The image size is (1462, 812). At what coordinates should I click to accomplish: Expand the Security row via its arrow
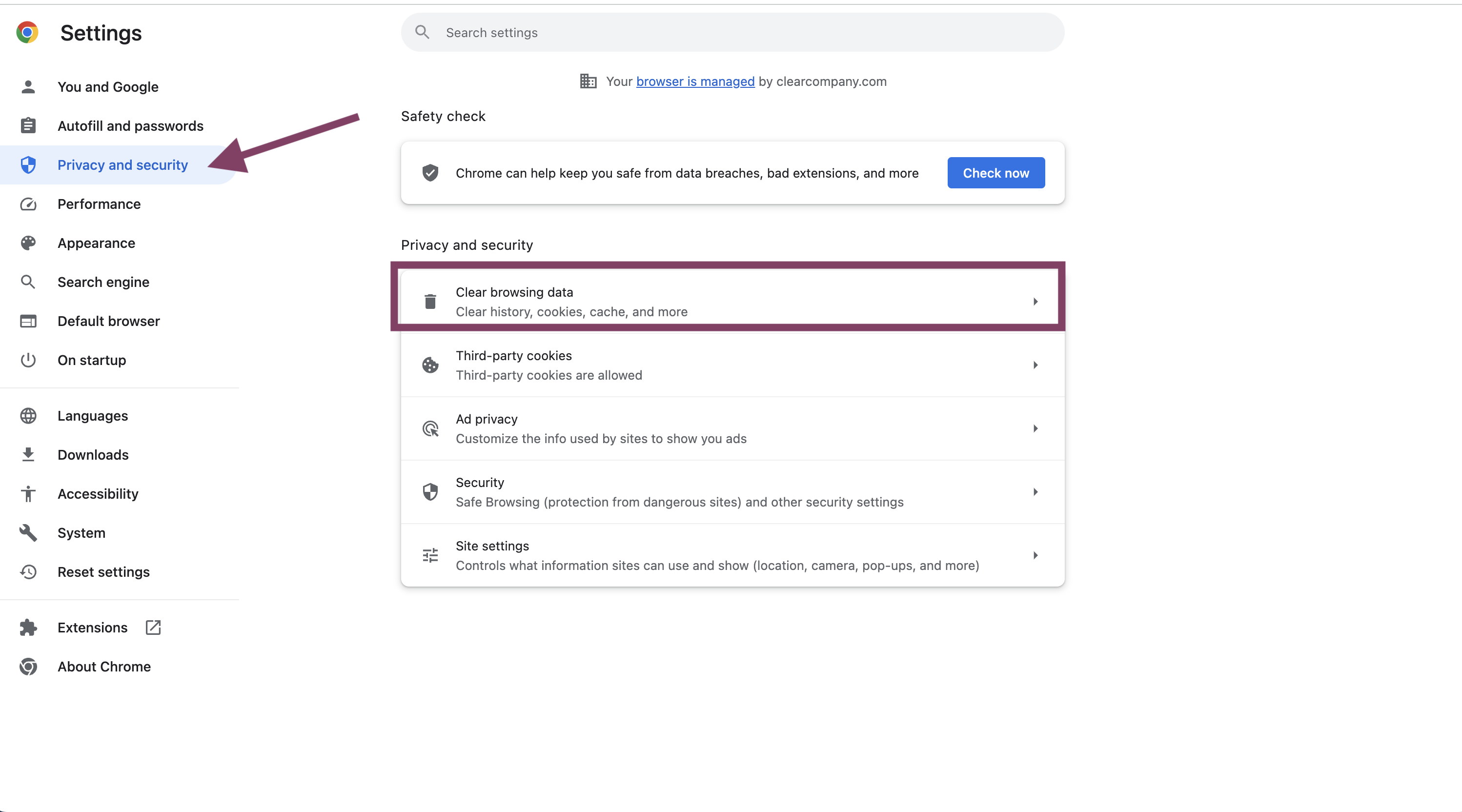pyautogui.click(x=1035, y=492)
